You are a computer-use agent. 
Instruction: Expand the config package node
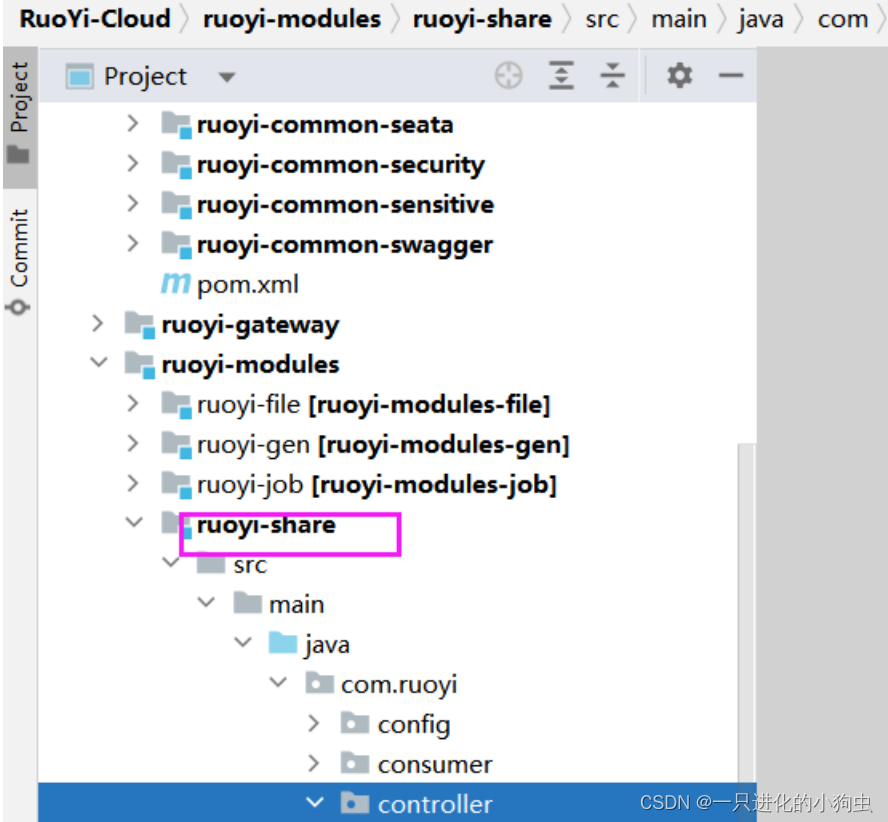point(314,724)
